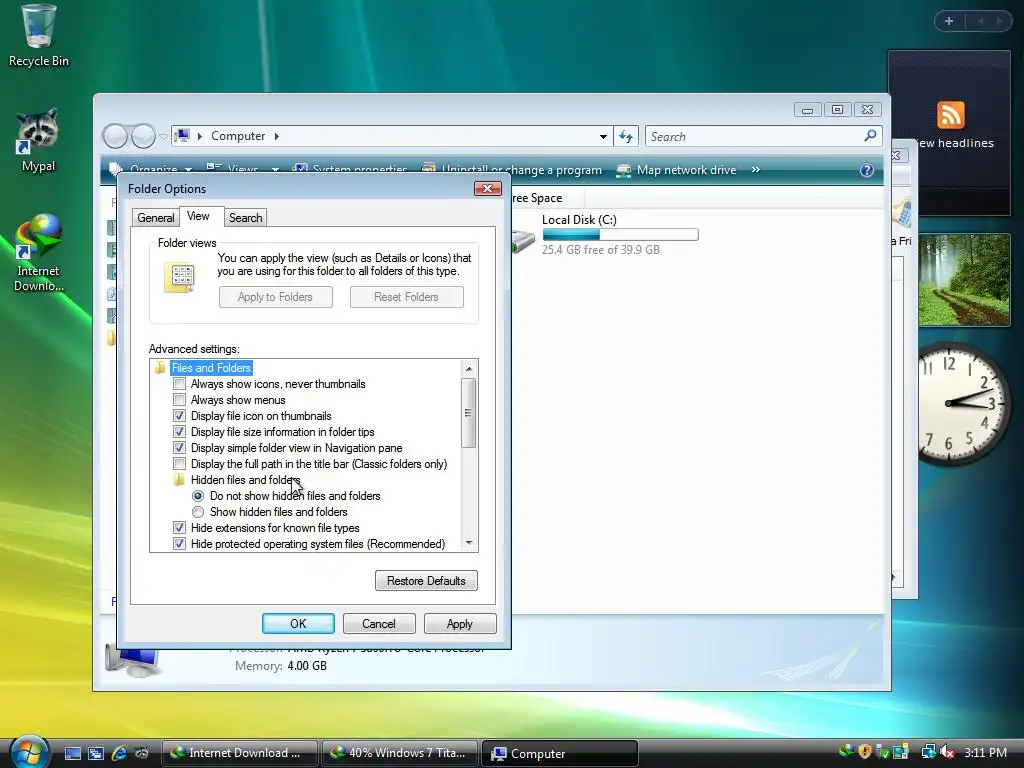Viewport: 1024px width, 768px height.
Task: Open recent pages dropdown beside navigation buttons
Action: [163, 137]
